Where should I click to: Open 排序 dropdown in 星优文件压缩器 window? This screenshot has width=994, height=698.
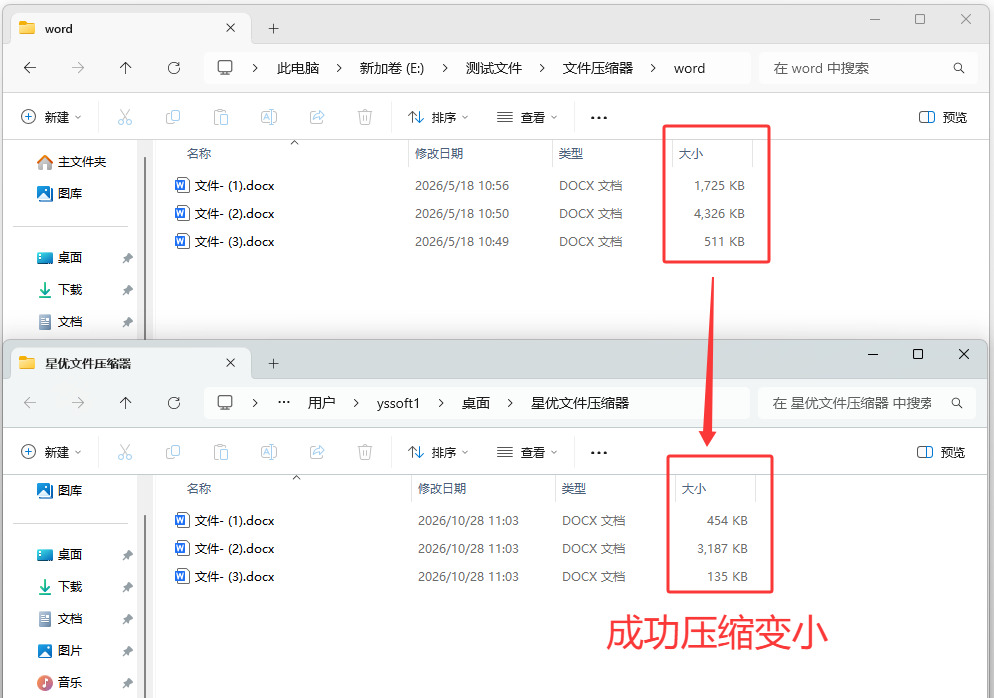click(x=438, y=452)
